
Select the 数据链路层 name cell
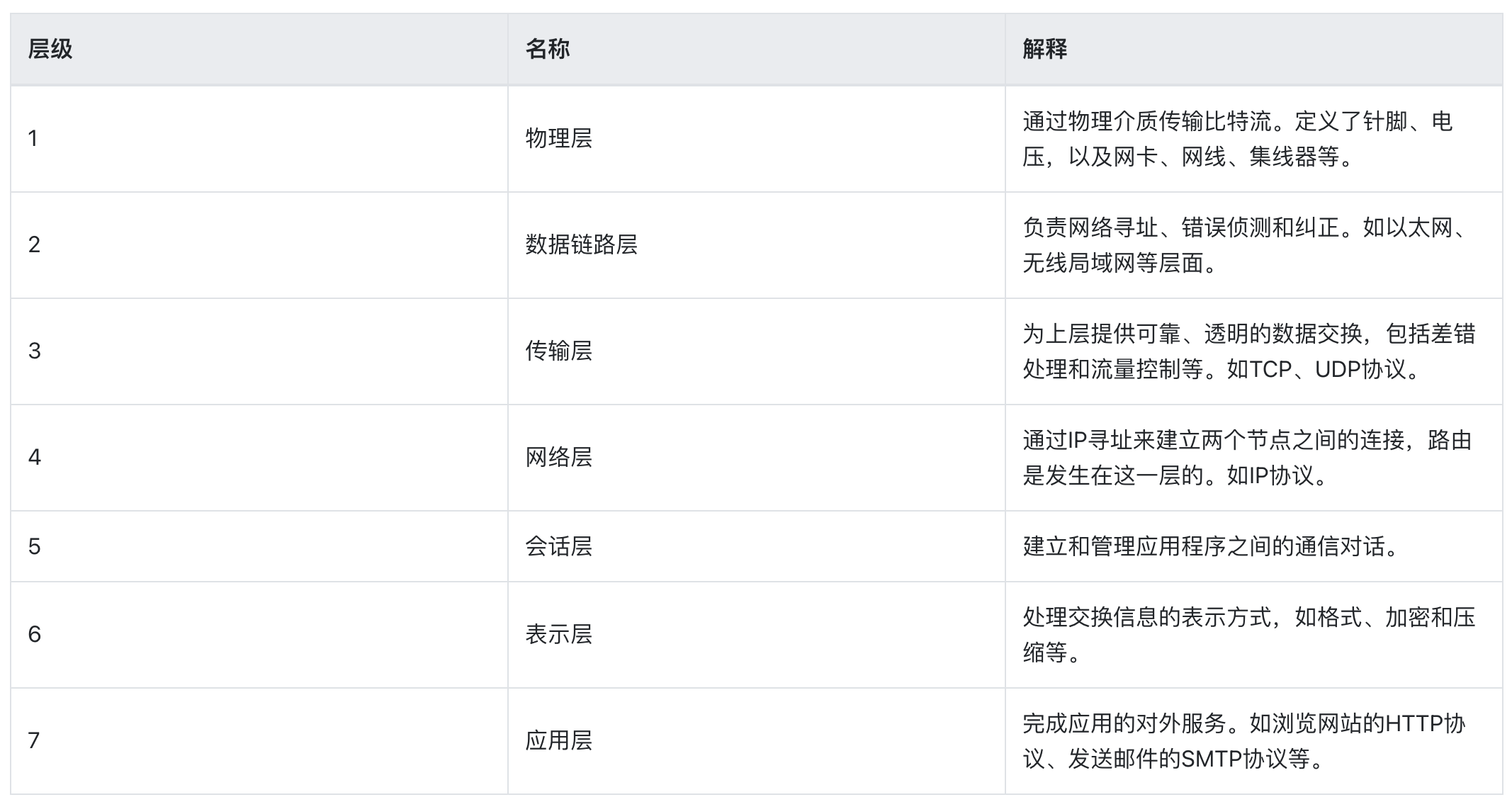pyautogui.click(x=582, y=244)
